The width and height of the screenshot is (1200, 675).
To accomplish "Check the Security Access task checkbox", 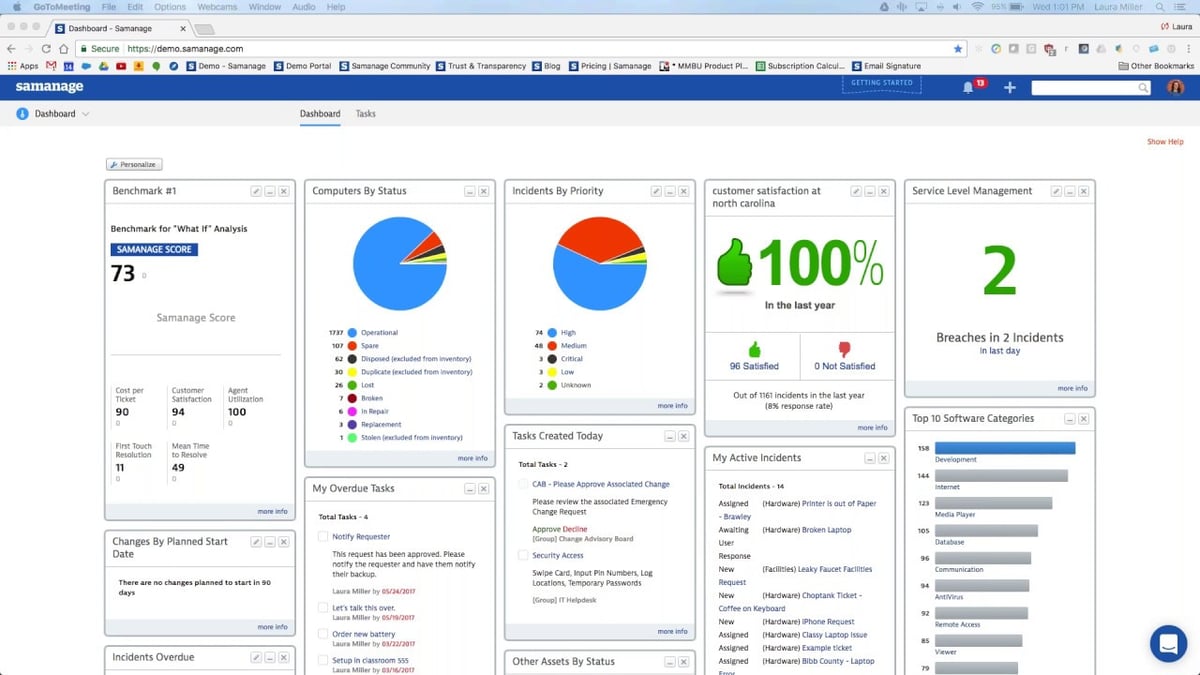I will (523, 555).
